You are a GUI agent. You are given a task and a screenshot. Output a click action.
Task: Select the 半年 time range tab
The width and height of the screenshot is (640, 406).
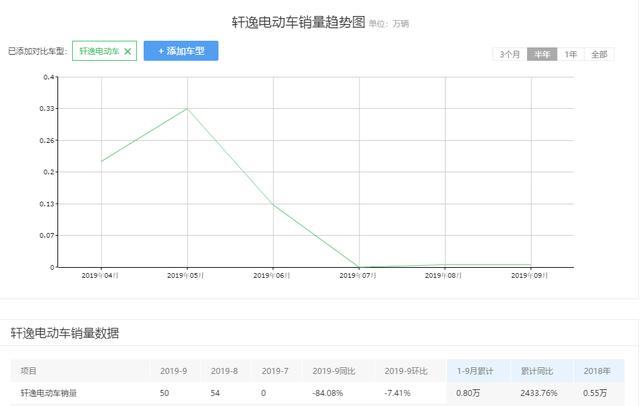[x=542, y=54]
